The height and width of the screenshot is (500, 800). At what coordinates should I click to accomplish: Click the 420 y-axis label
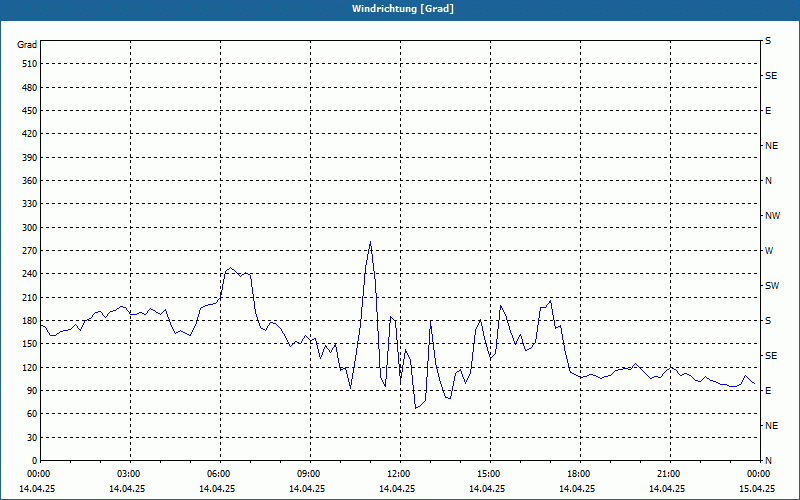click(x=30, y=134)
